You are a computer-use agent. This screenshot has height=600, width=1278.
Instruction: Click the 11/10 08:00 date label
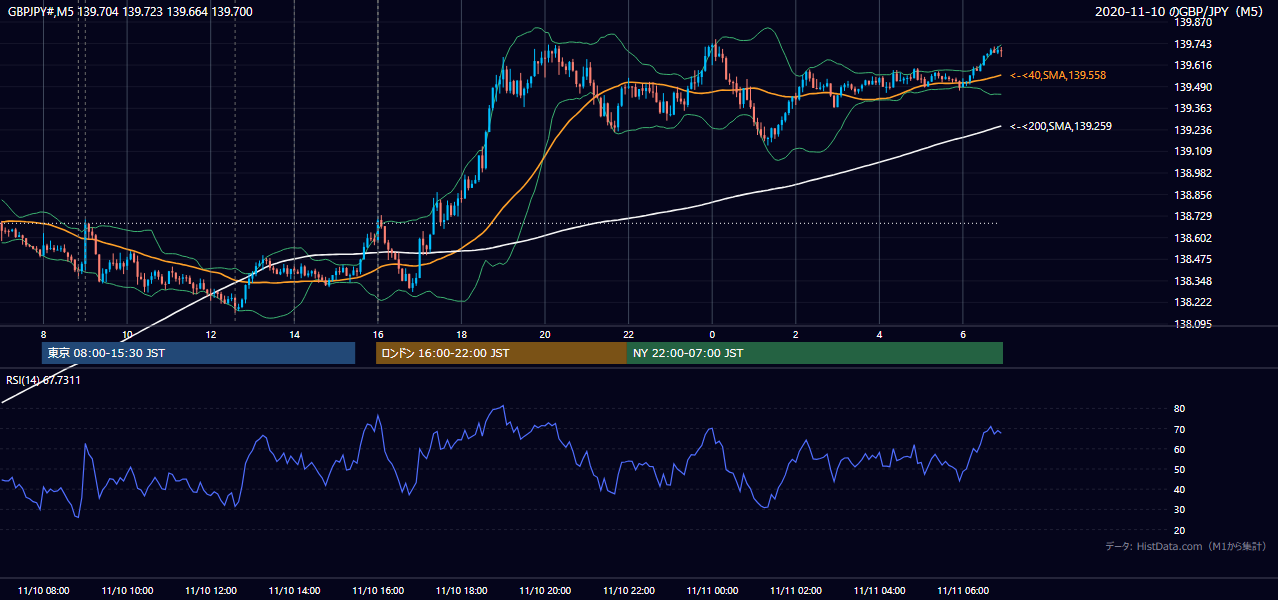(43, 591)
